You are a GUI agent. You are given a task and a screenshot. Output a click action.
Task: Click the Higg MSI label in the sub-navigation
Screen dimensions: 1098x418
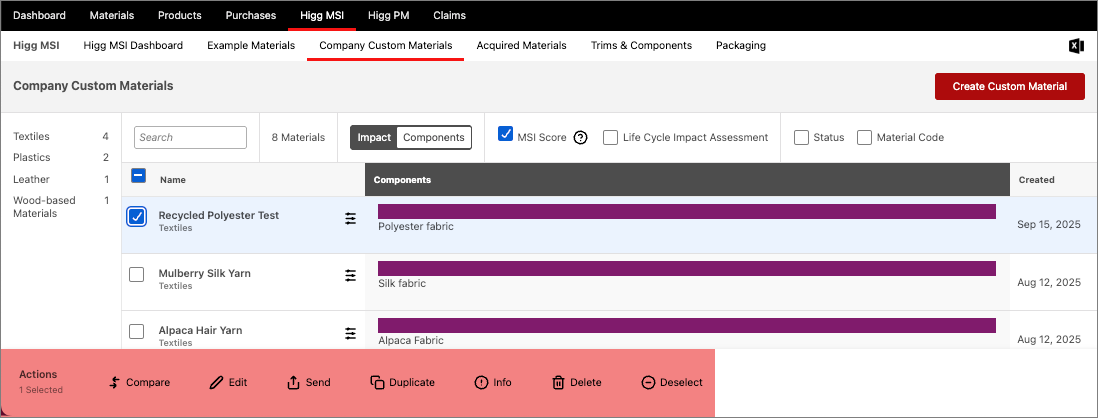36,46
